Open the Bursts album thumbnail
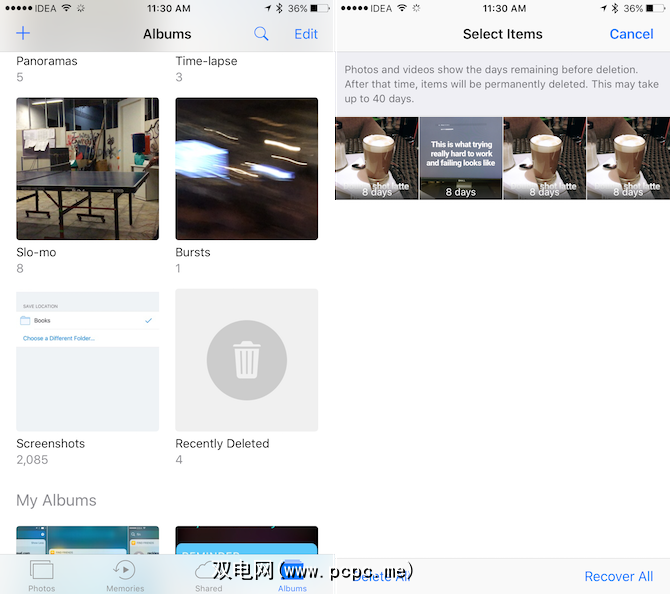Screen dimensions: 670x594 [x=247, y=169]
